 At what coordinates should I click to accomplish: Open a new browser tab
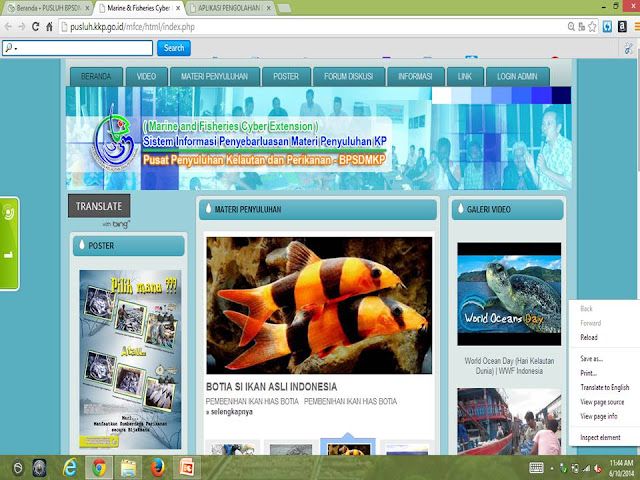284,8
